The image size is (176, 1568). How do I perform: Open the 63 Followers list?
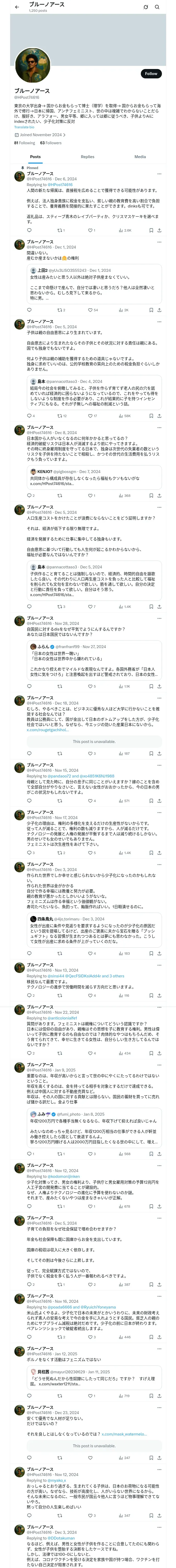[51, 143]
